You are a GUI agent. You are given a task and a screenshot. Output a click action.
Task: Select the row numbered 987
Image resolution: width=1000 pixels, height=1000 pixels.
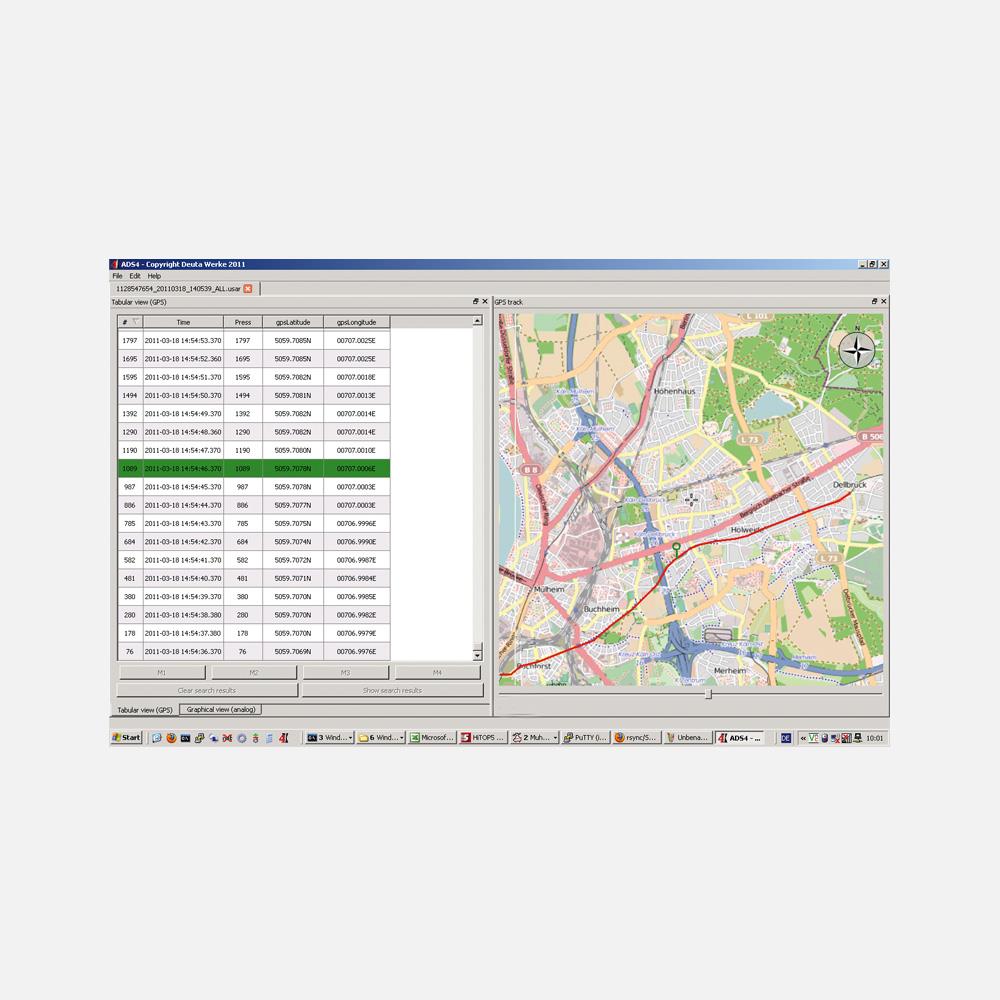tap(254, 487)
